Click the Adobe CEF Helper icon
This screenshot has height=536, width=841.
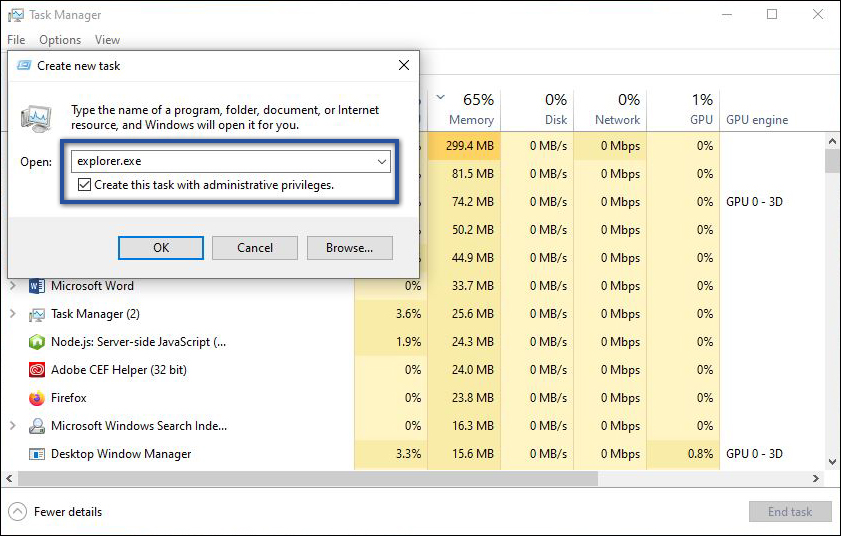[36, 370]
